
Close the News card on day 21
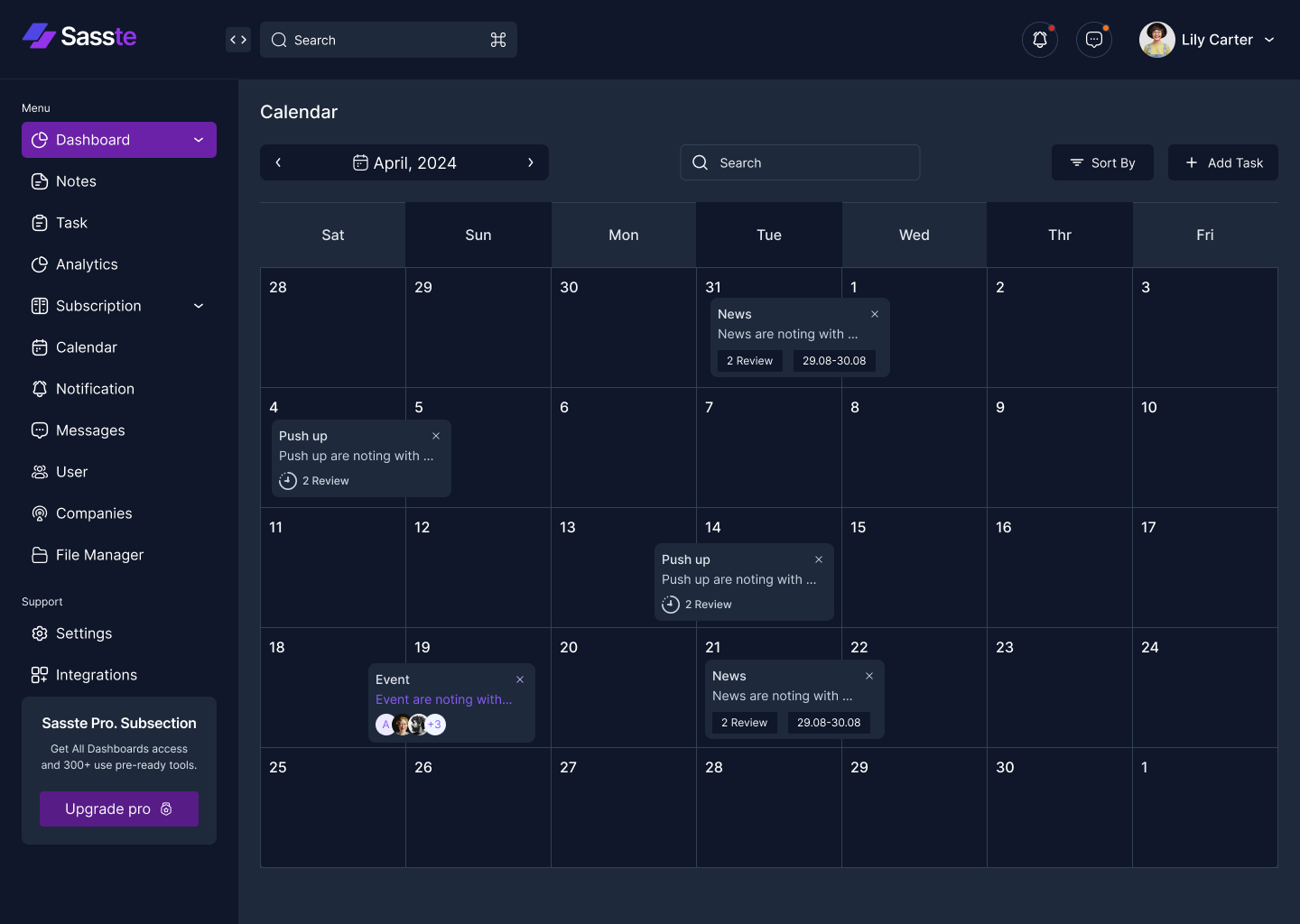click(x=869, y=676)
